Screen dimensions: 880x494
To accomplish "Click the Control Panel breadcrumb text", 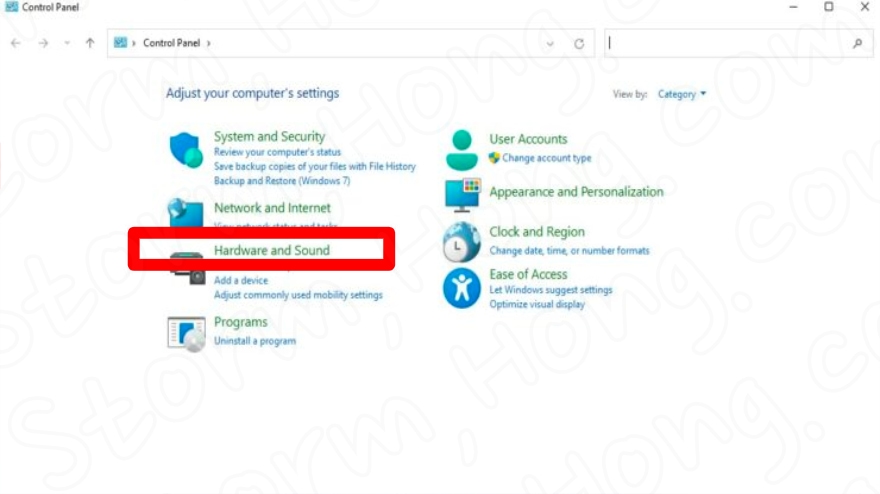I will pos(171,43).
